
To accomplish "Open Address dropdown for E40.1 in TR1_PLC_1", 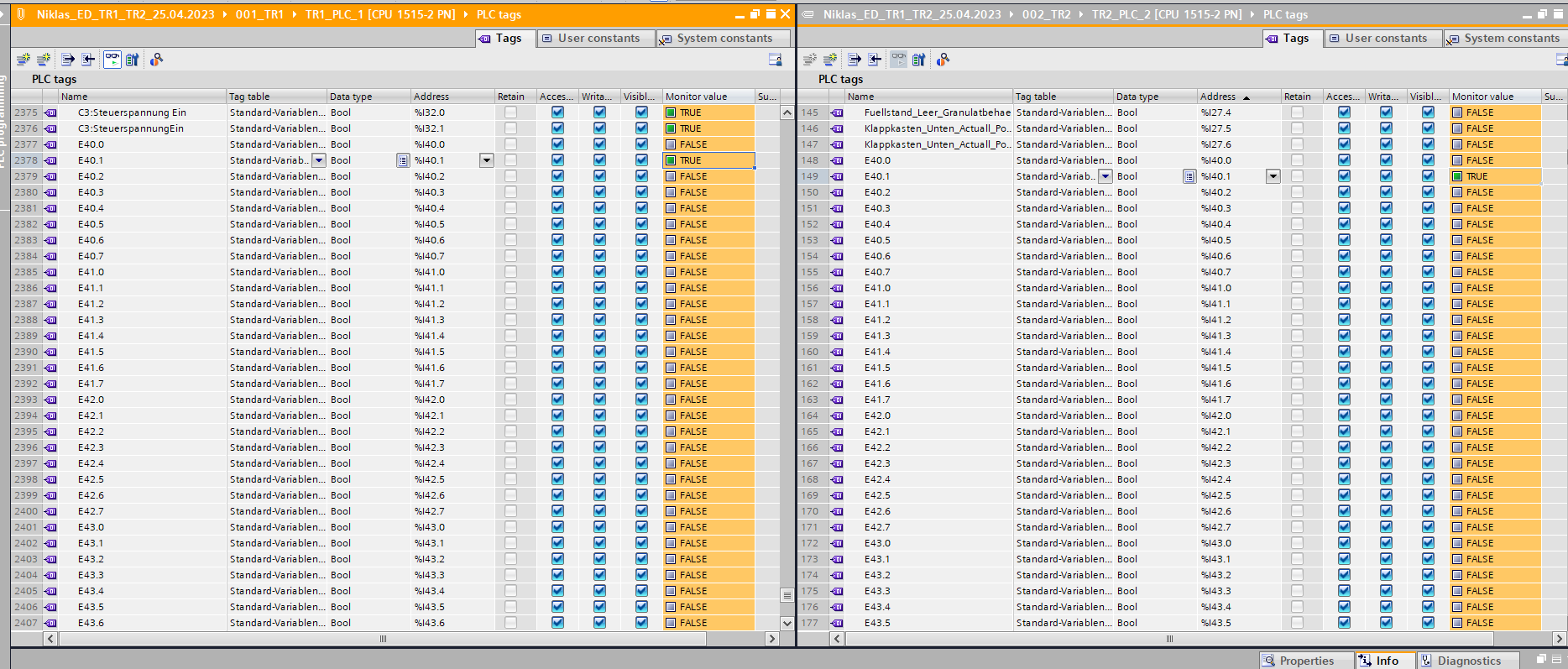I will point(487,160).
